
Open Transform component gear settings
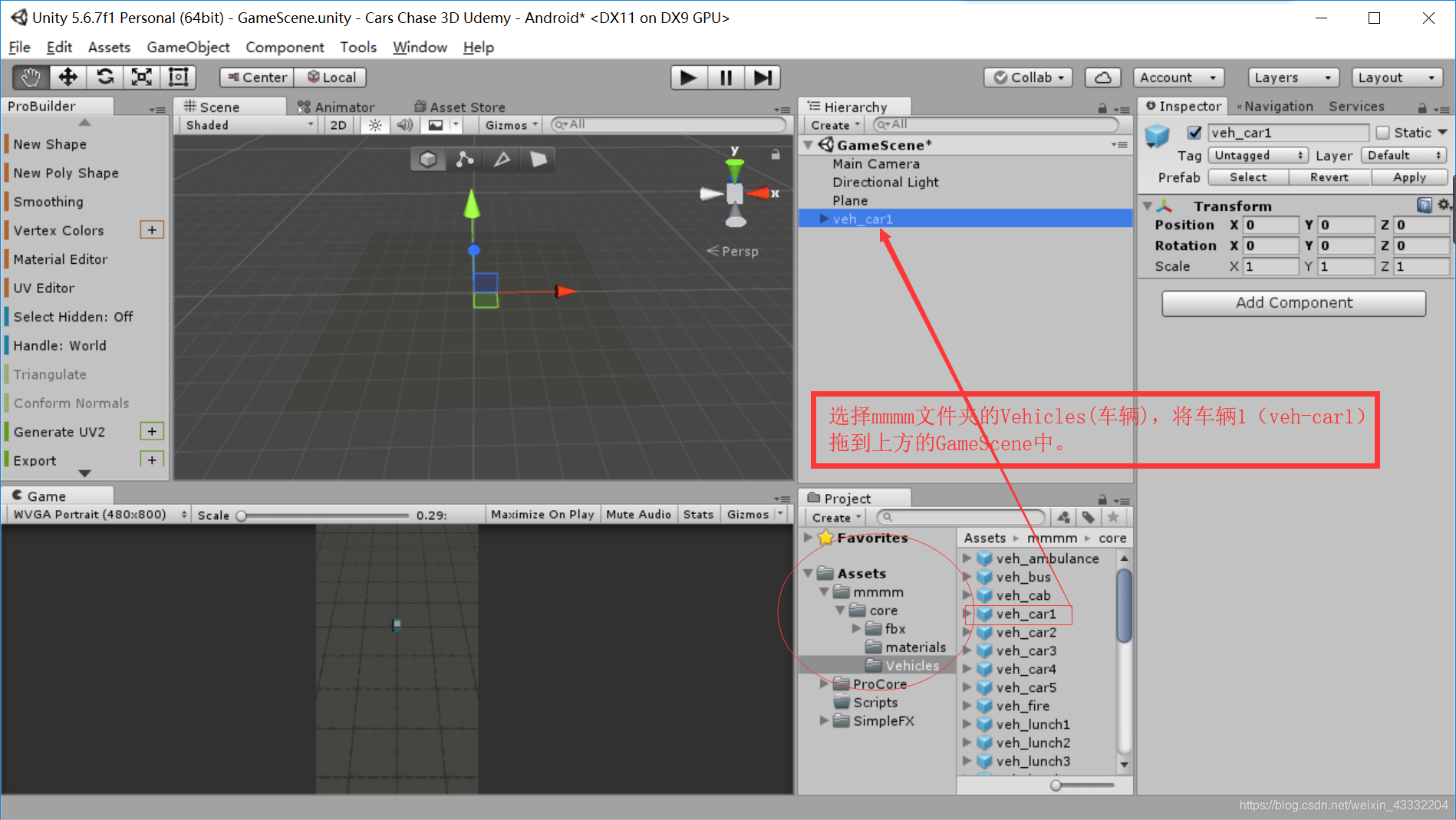click(x=1443, y=205)
